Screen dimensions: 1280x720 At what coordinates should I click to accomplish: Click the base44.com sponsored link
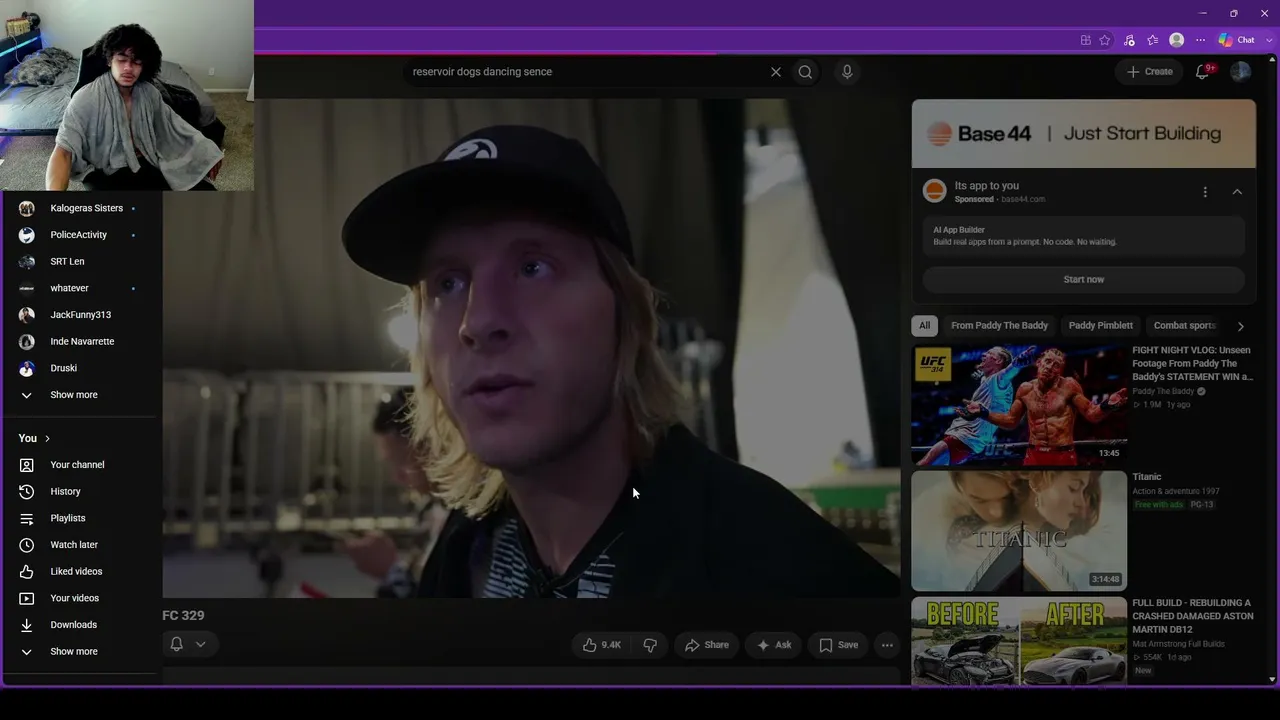[1023, 199]
